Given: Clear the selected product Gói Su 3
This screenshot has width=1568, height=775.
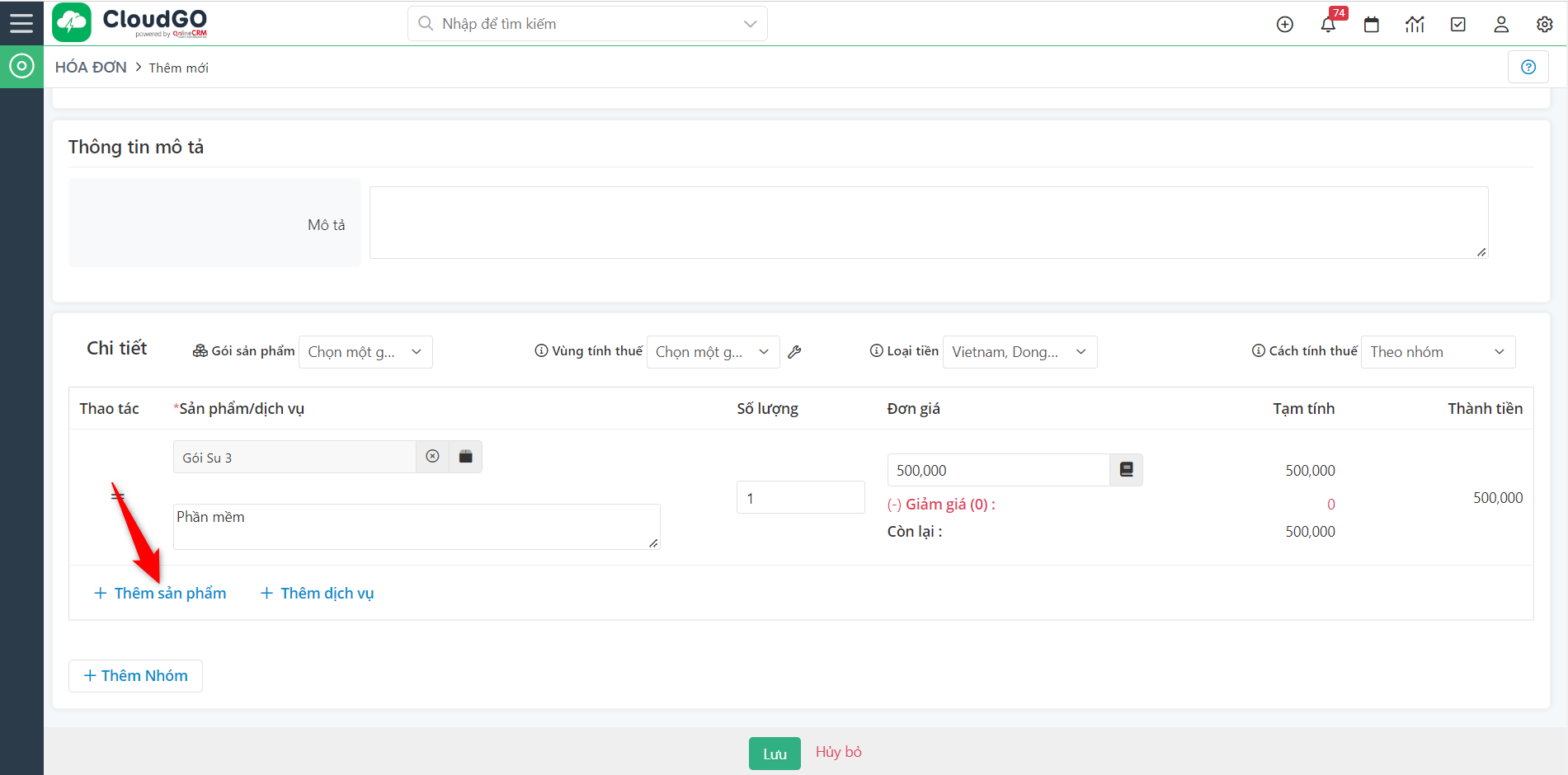Looking at the screenshot, I should click(x=432, y=457).
